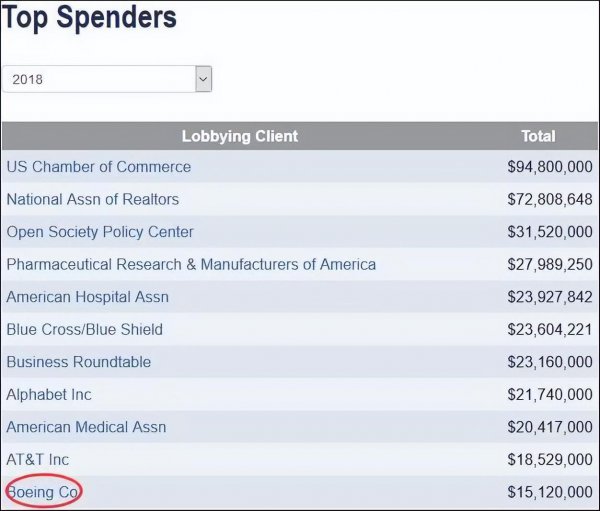
Task: Open the US Chamber of Commerce link
Action: point(98,167)
